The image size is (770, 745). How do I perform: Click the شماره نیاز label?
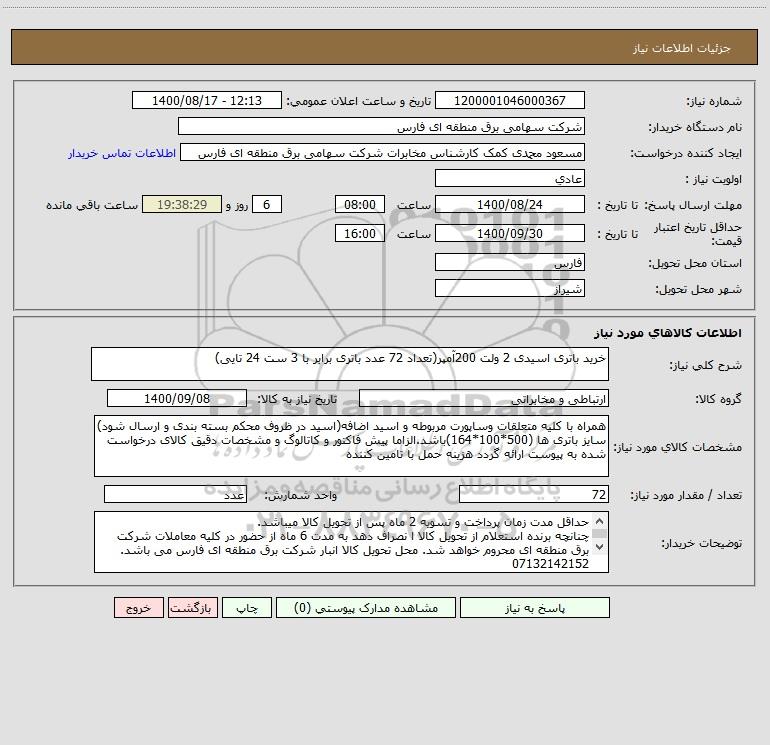tap(714, 101)
